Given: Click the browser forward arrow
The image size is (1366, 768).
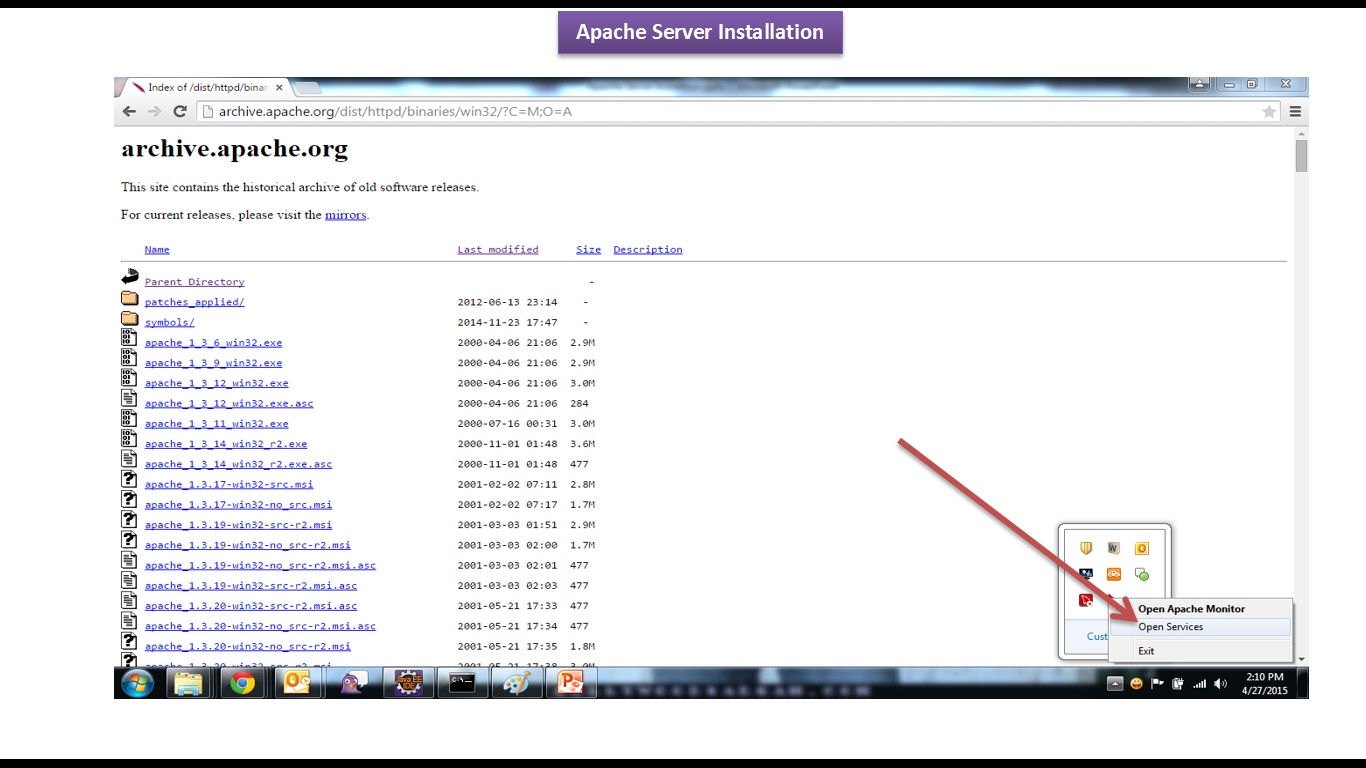Looking at the screenshot, I should click(154, 112).
